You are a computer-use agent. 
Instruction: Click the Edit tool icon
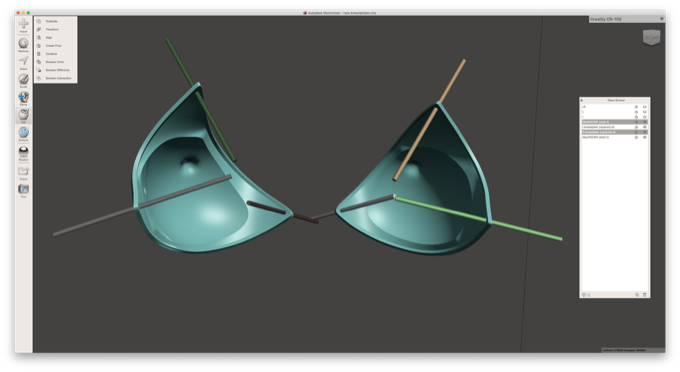(23, 115)
